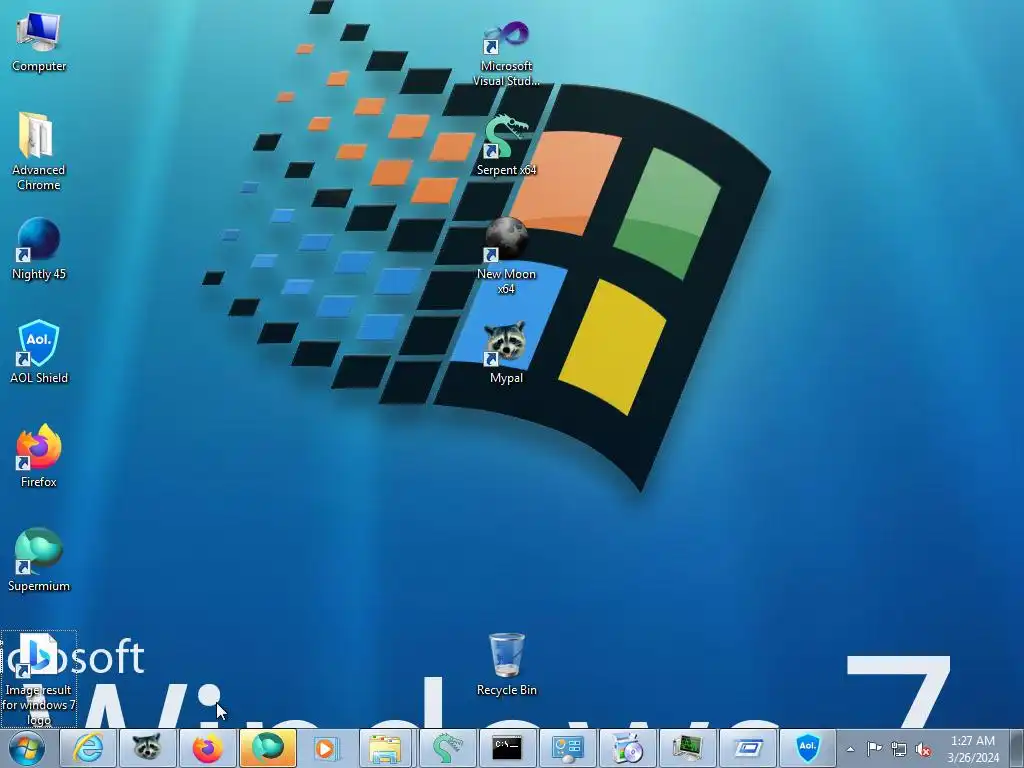Open the network status tray icon
This screenshot has width=1024, height=768.
pyautogui.click(x=899, y=750)
